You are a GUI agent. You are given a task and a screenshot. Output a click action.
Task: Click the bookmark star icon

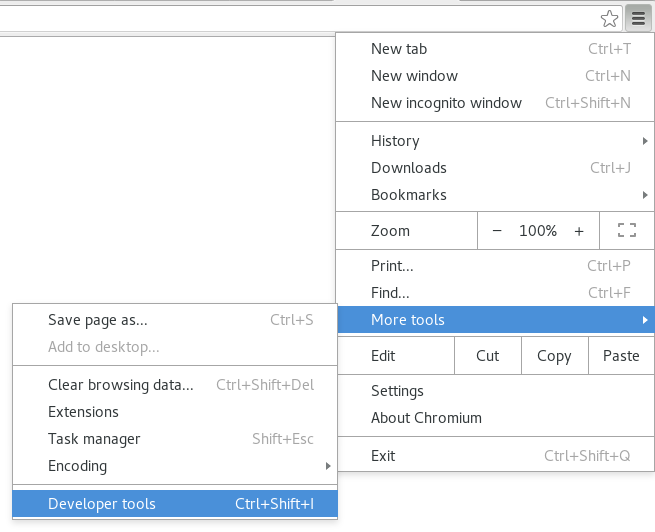tap(609, 18)
